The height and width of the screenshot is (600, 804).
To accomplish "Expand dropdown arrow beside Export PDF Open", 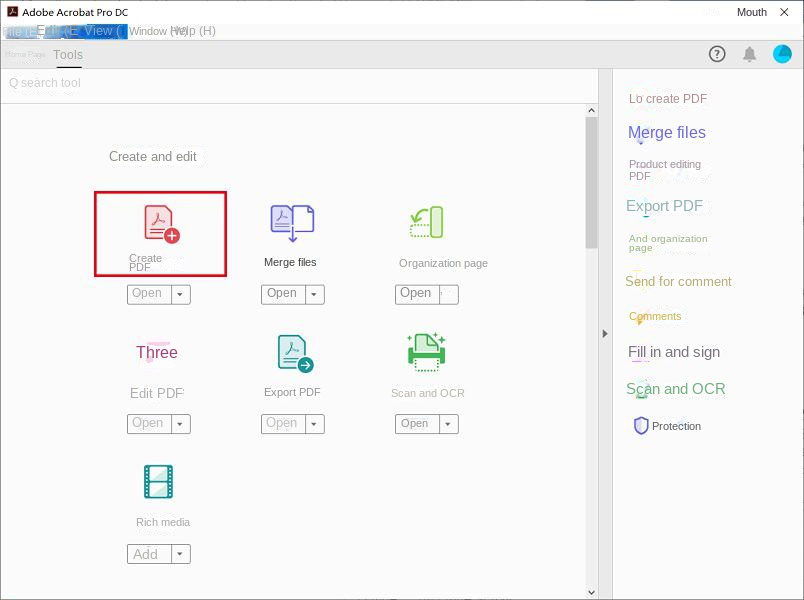I will click(314, 424).
